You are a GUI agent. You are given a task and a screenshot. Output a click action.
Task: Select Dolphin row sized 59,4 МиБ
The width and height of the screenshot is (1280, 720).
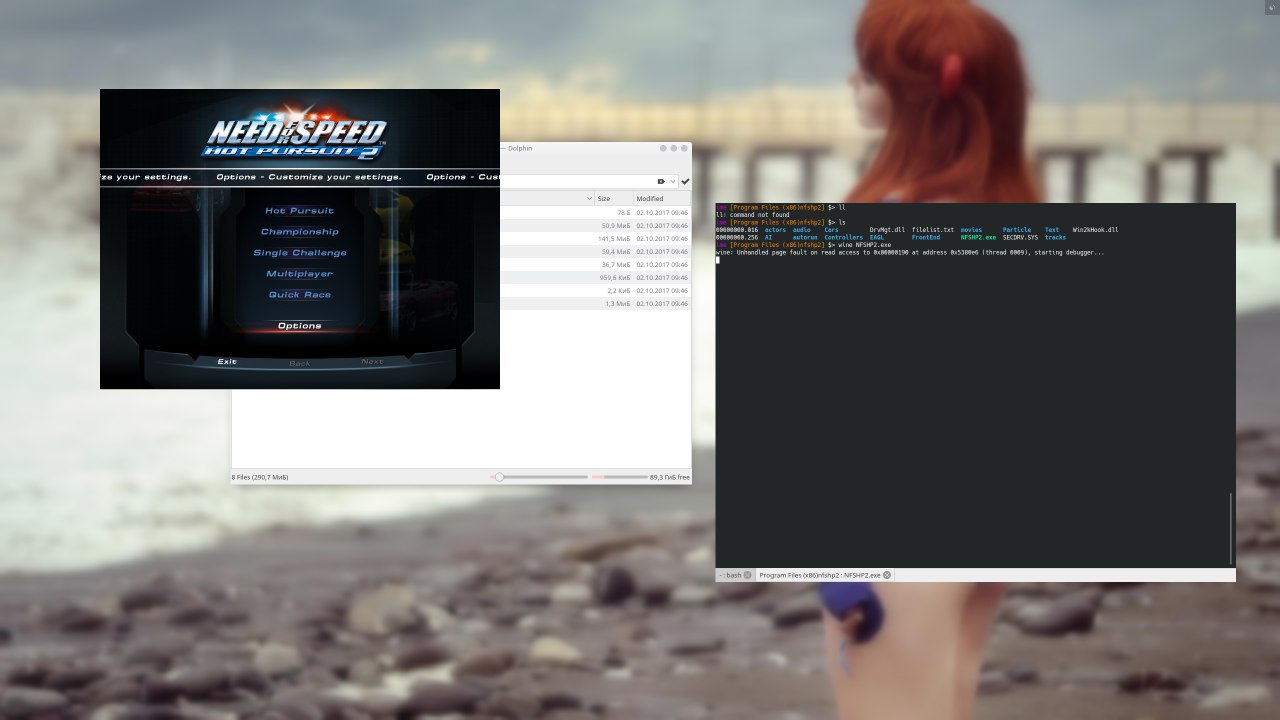(x=595, y=252)
